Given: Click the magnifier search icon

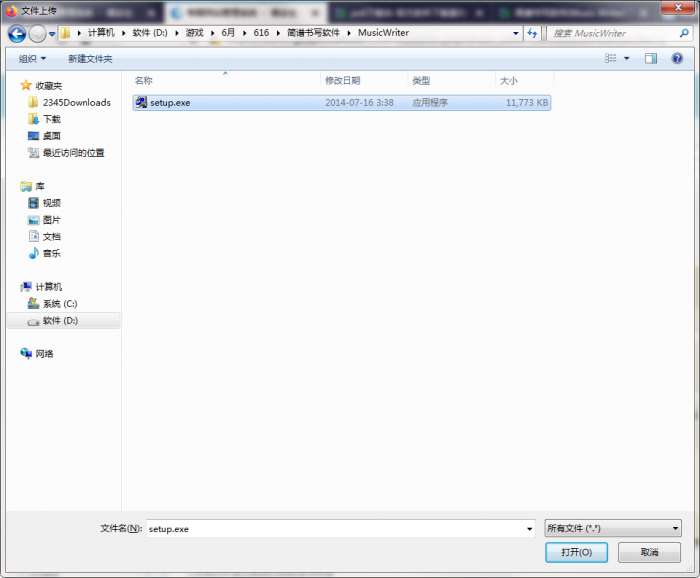Looking at the screenshot, I should point(684,33).
